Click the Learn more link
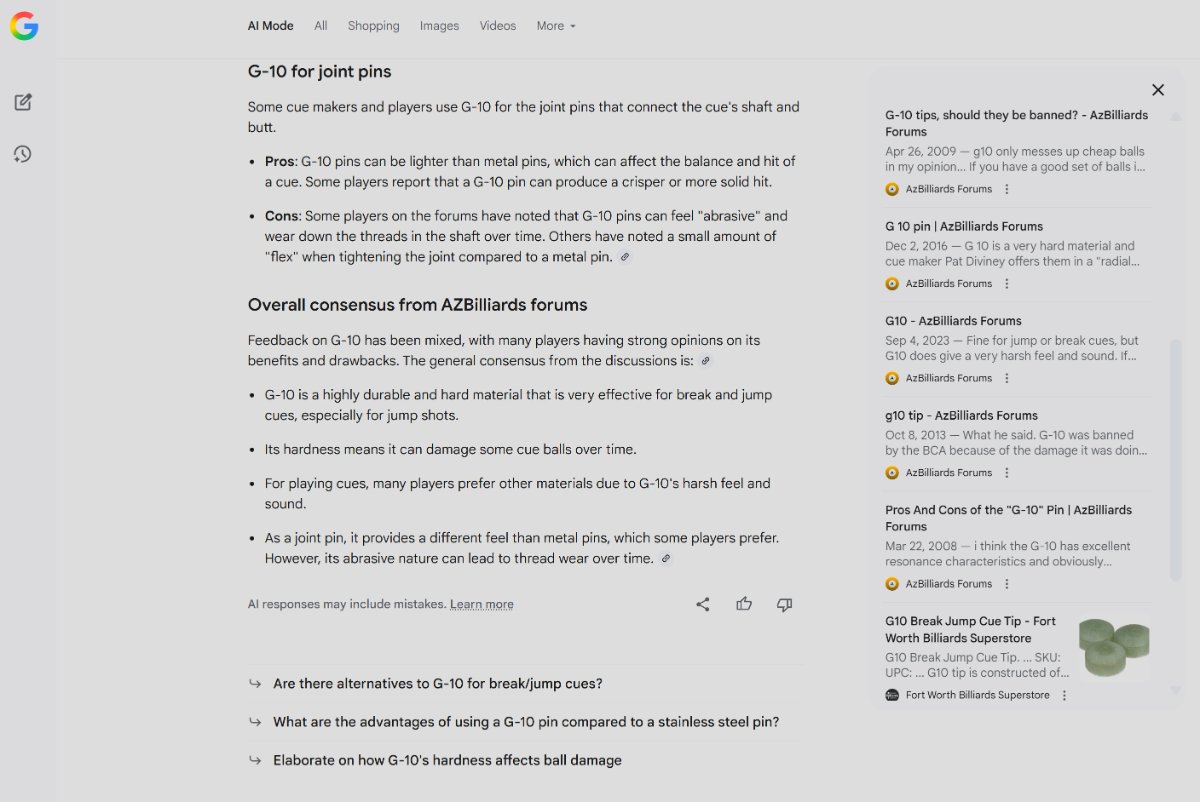1200x802 pixels. (x=481, y=604)
